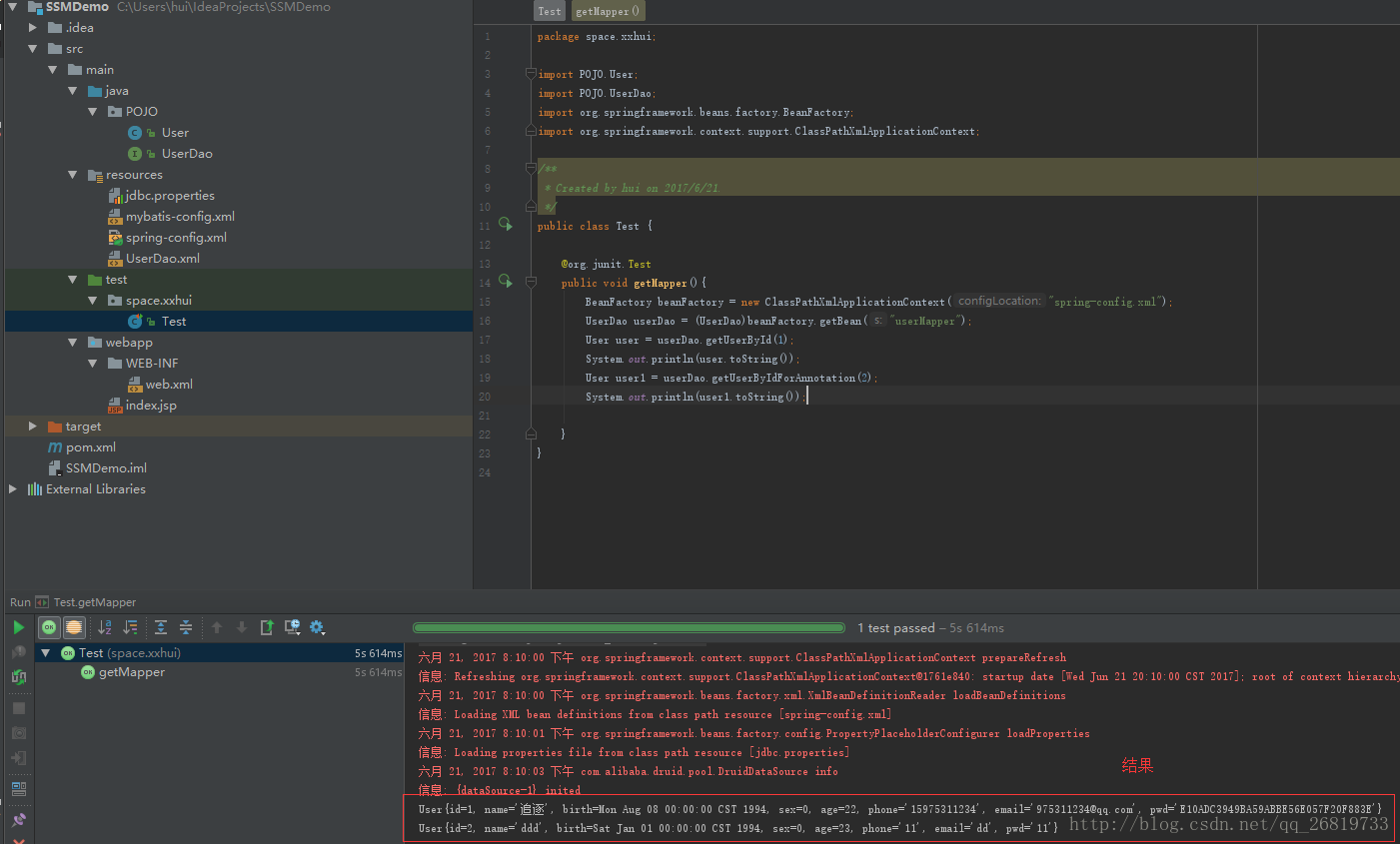The width and height of the screenshot is (1400, 844).
Task: Click the run gutter icon beside class Test
Action: pos(506,225)
